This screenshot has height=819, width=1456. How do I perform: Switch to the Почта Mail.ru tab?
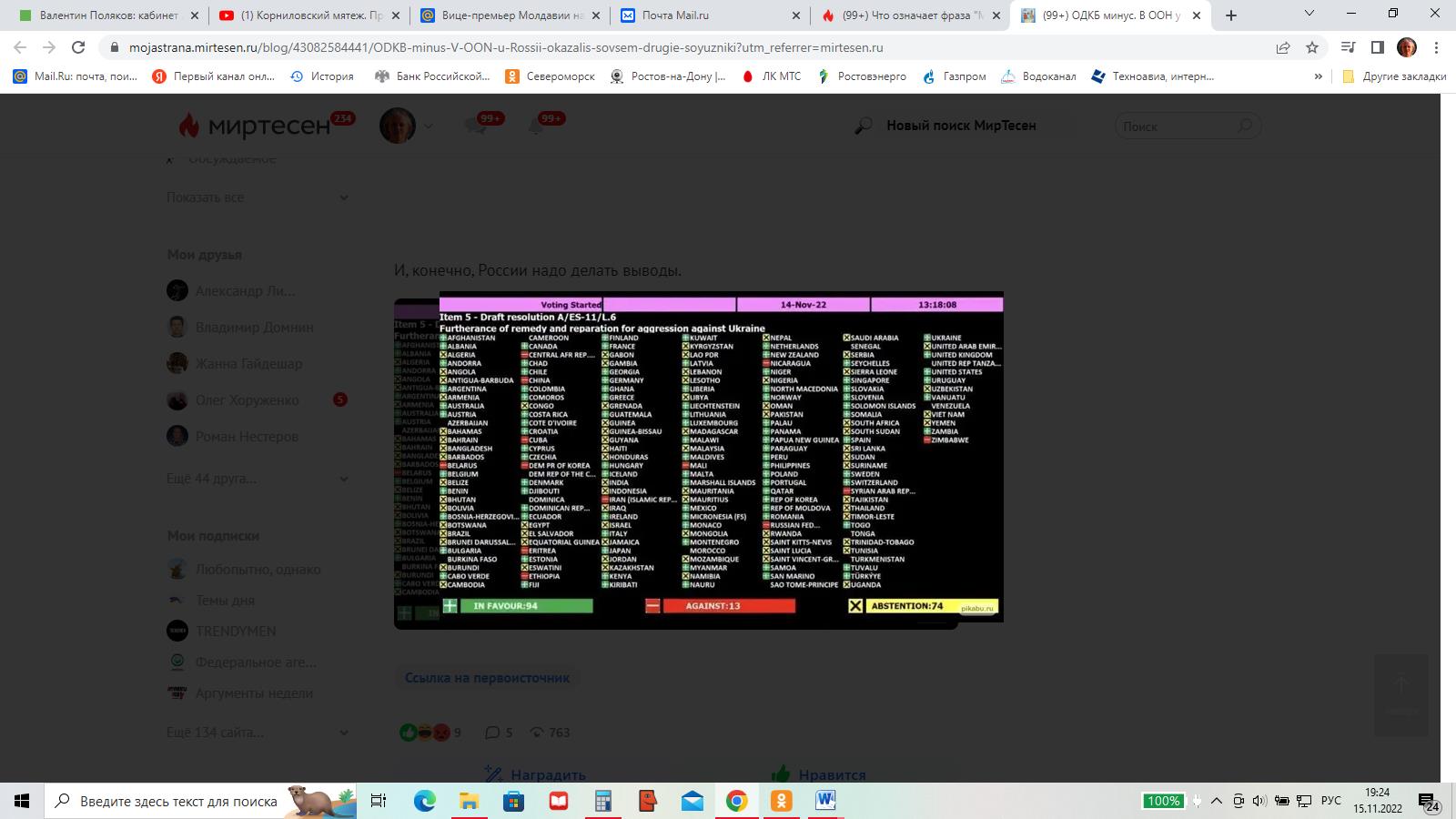[x=708, y=15]
